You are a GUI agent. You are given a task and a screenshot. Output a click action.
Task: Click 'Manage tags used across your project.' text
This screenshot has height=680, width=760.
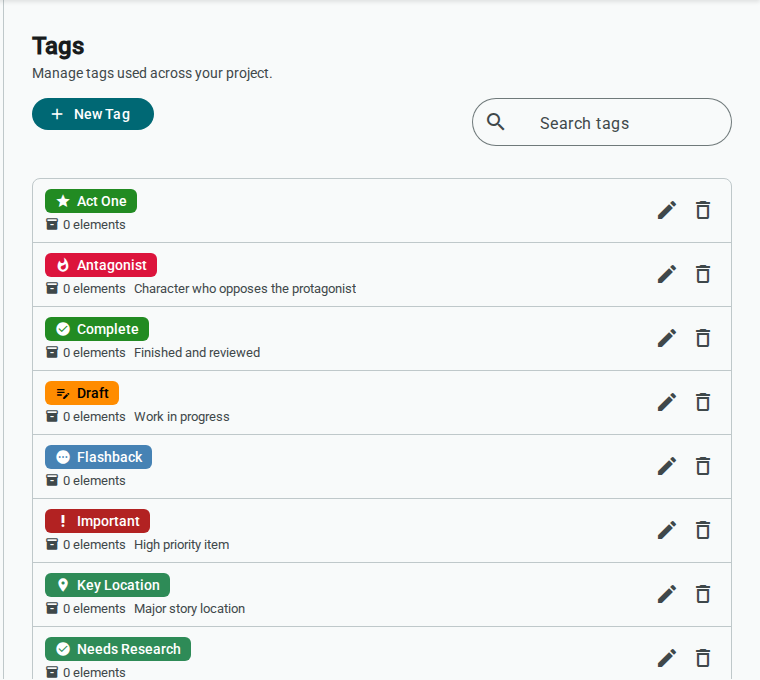(x=152, y=73)
